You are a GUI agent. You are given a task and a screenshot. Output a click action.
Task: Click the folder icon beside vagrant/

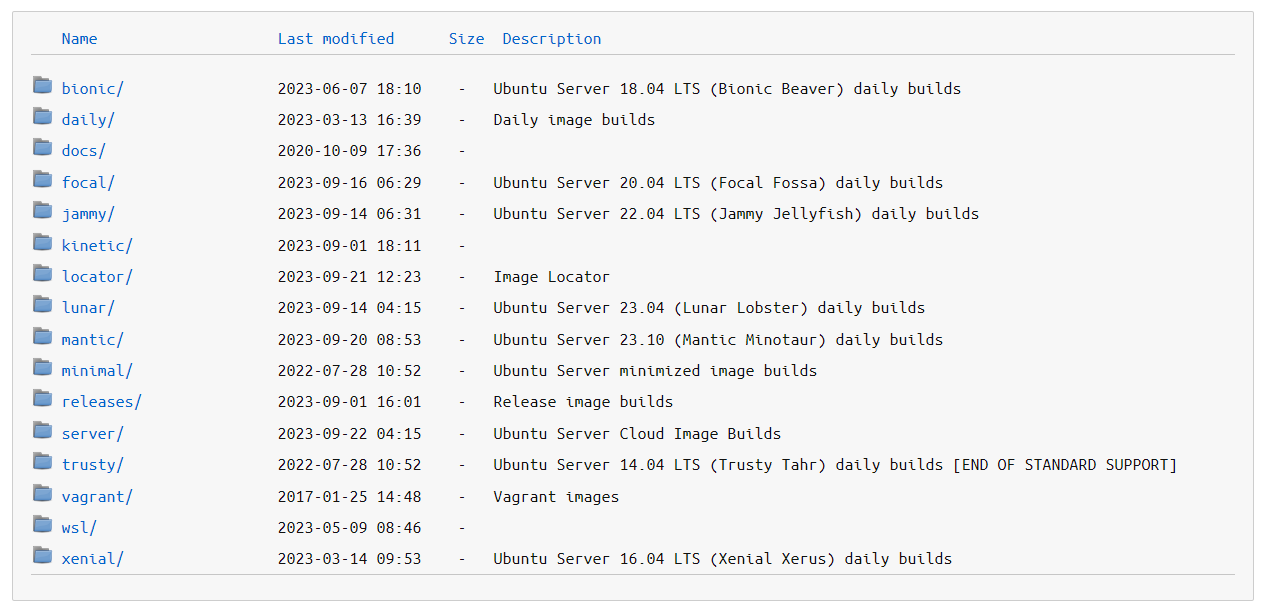tap(42, 493)
